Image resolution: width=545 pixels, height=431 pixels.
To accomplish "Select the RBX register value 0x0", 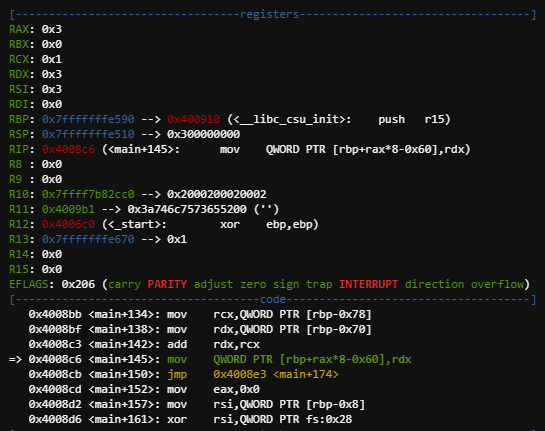I will tap(52, 44).
